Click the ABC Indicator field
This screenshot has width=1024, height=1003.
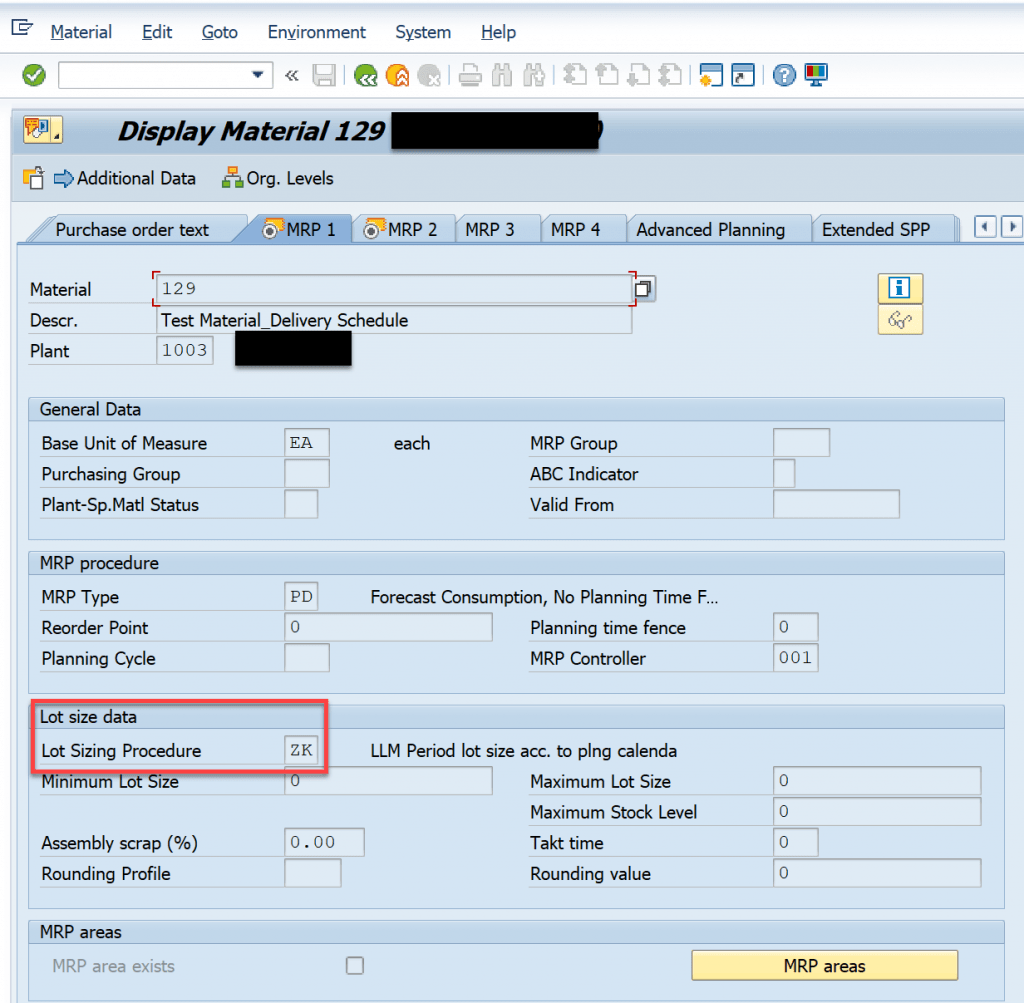point(784,473)
